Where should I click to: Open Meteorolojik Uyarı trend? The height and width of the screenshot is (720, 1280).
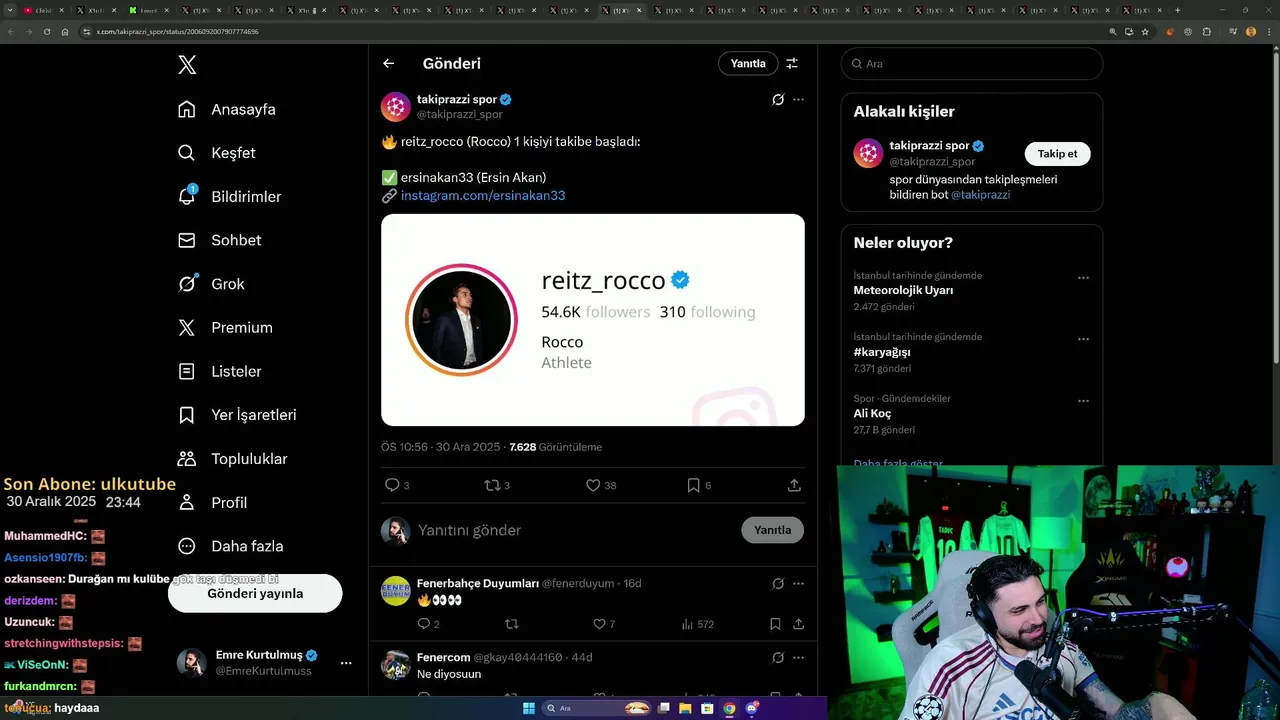[903, 290]
